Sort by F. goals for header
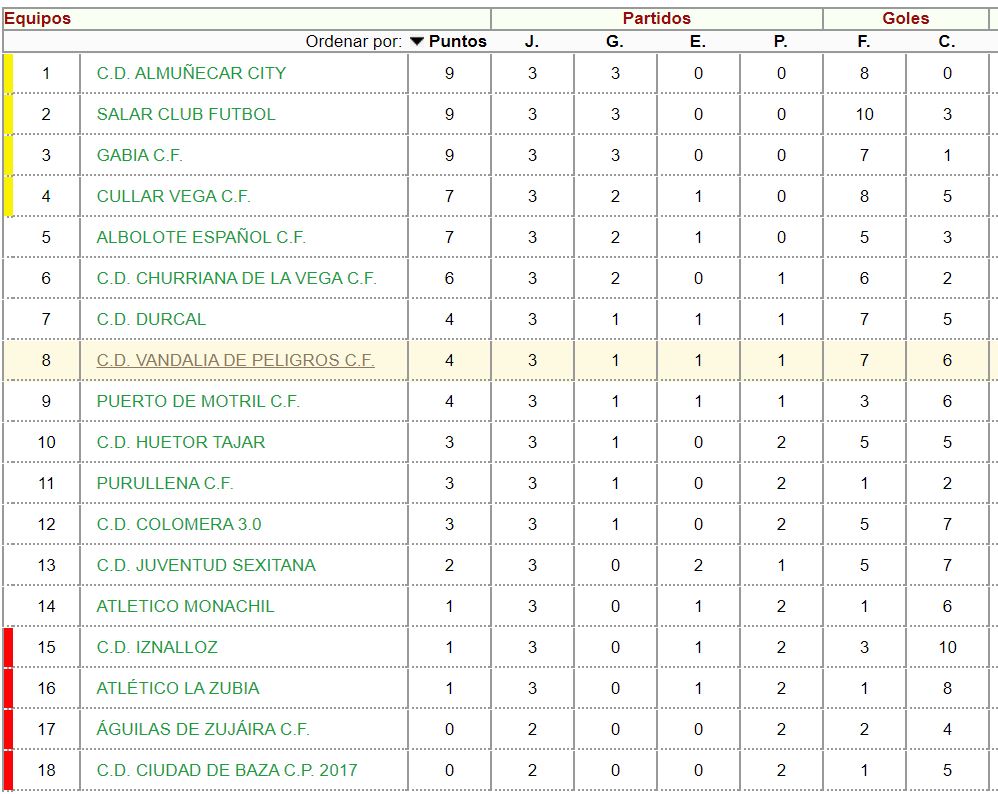The height and width of the screenshot is (794, 998). click(864, 41)
